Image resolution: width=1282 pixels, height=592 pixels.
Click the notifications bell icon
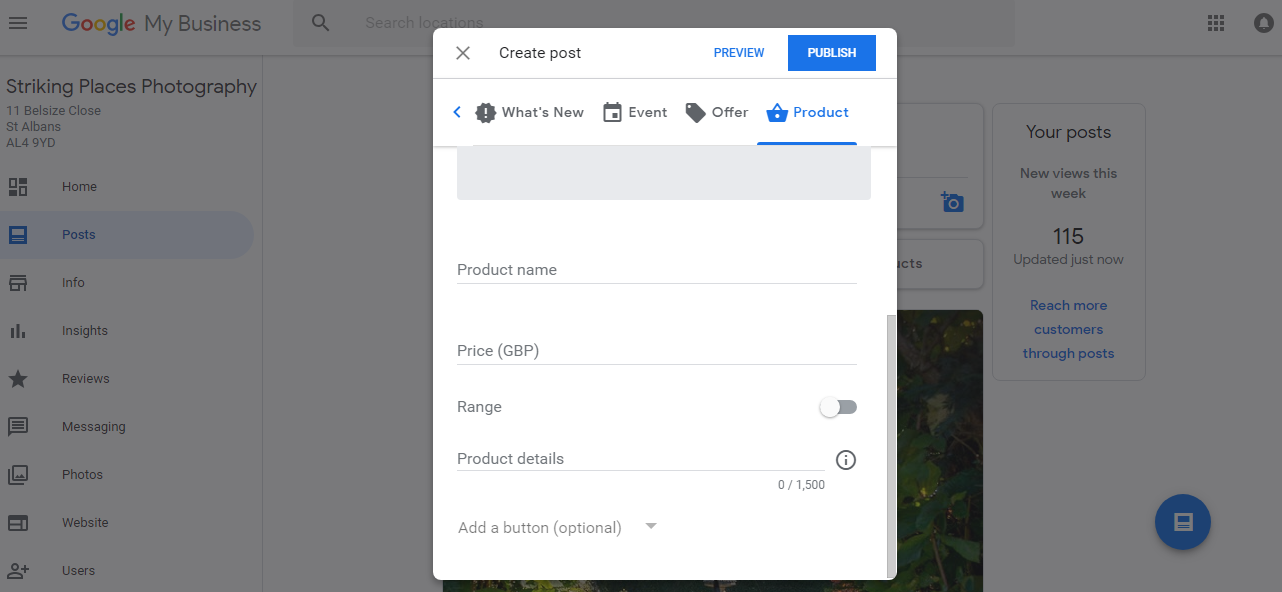click(1264, 23)
